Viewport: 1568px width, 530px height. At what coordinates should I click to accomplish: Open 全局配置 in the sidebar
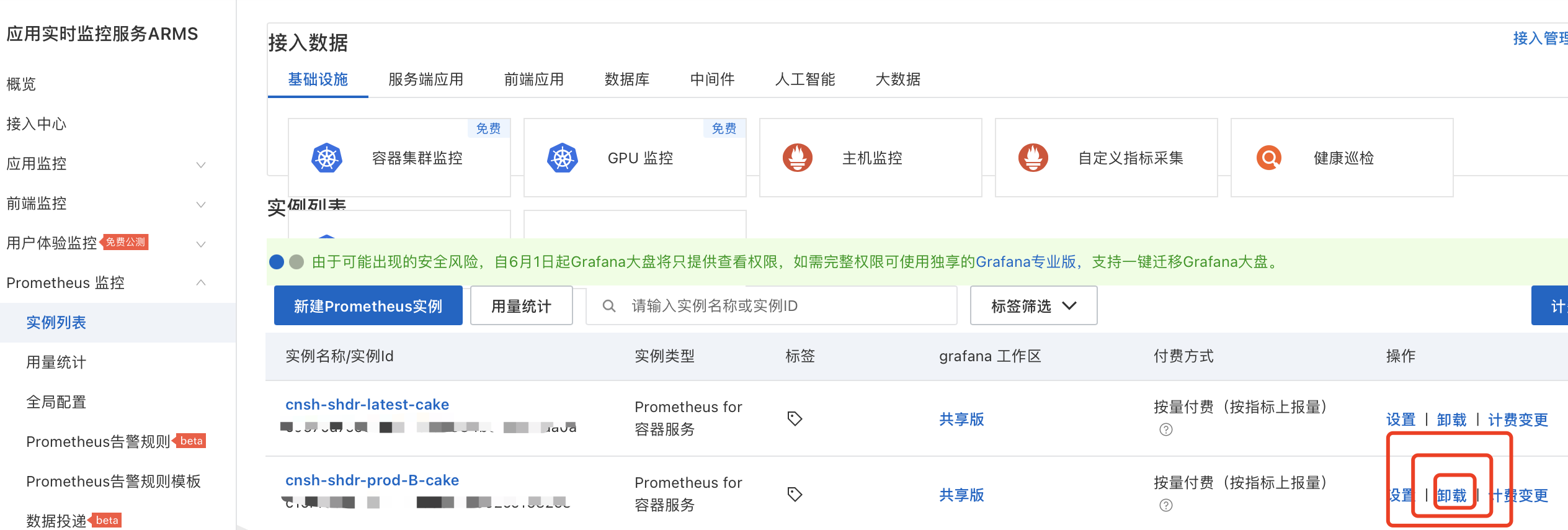[56, 402]
